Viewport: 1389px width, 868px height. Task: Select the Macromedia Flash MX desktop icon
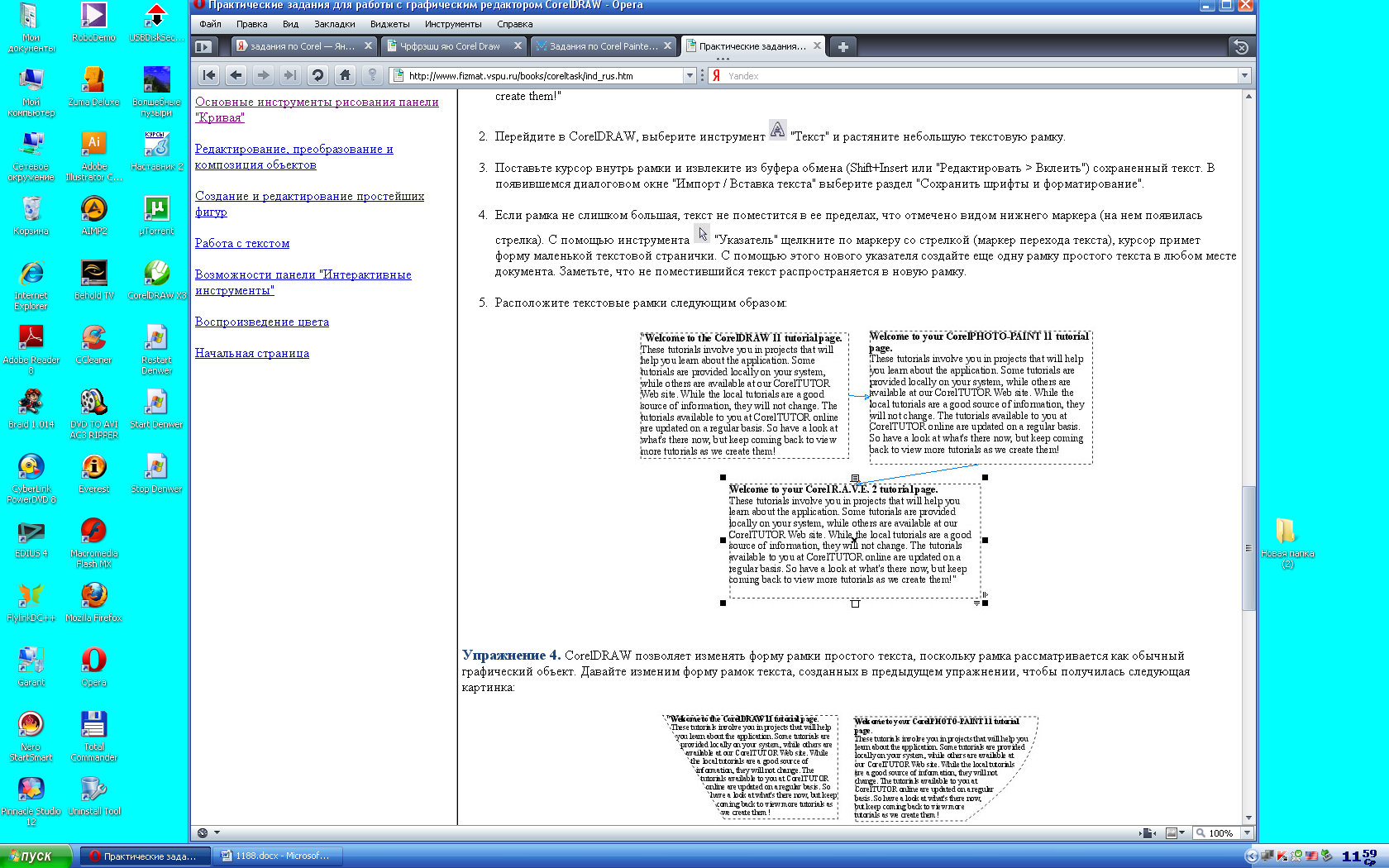pyautogui.click(x=93, y=541)
